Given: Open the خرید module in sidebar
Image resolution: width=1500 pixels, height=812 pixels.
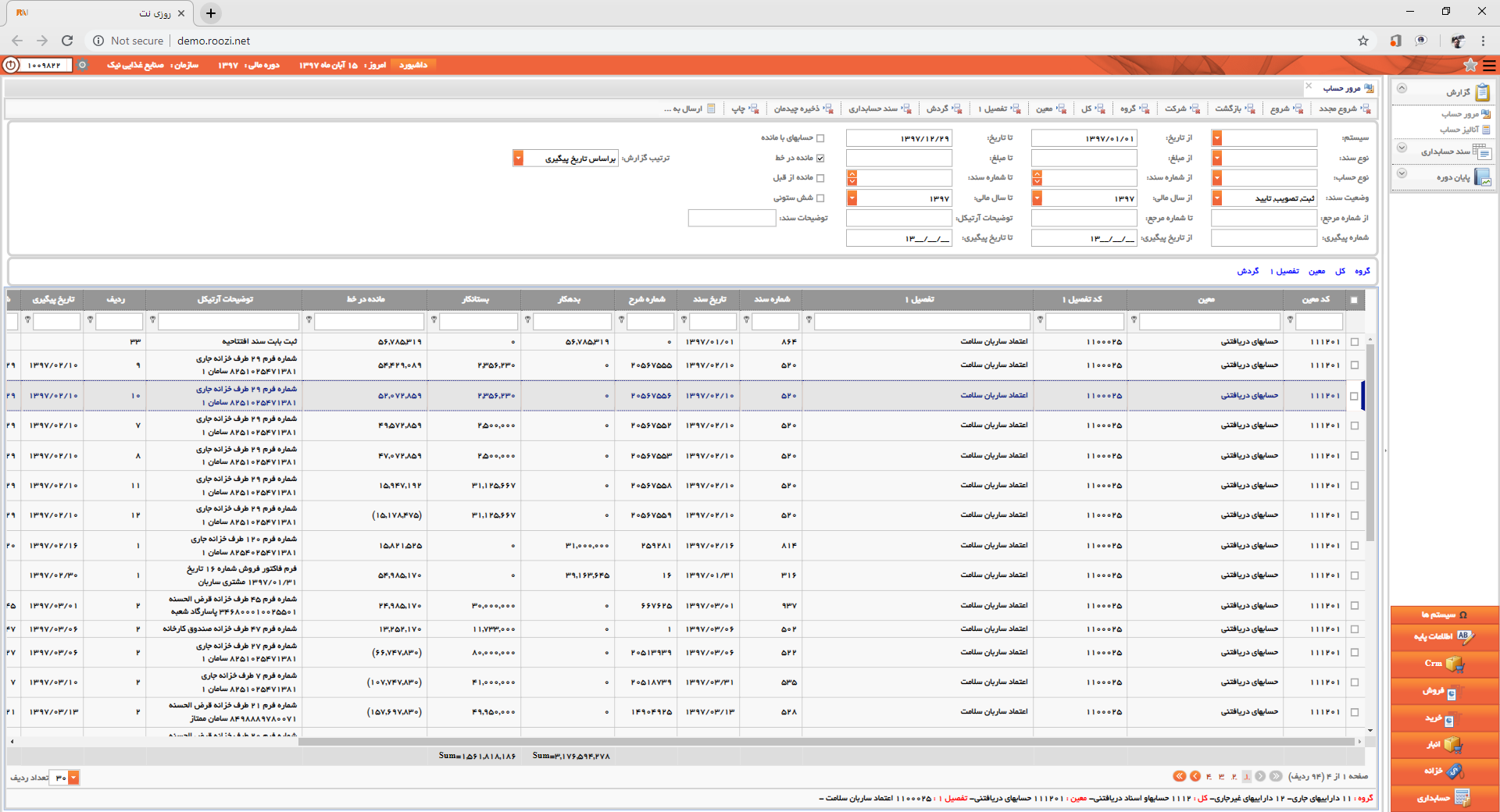Looking at the screenshot, I should point(1445,718).
